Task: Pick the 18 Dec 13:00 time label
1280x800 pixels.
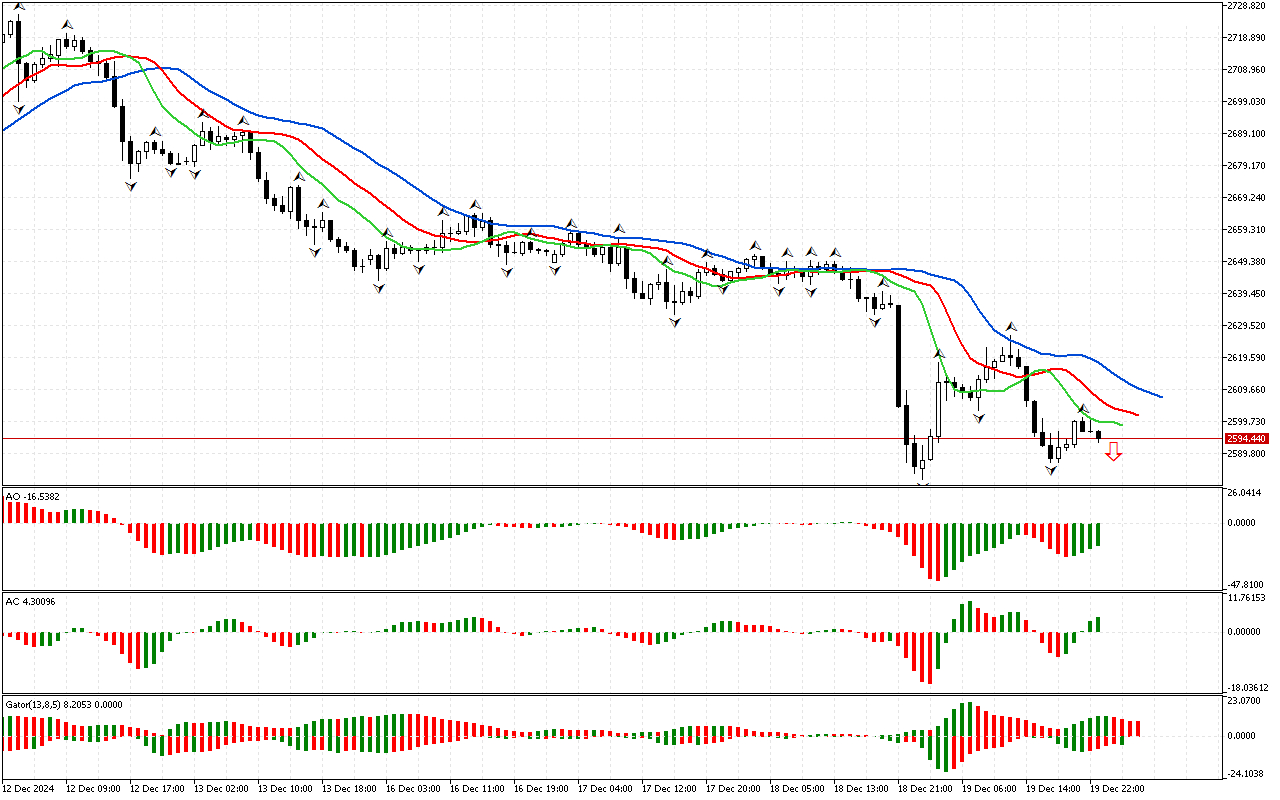Action: coord(860,789)
